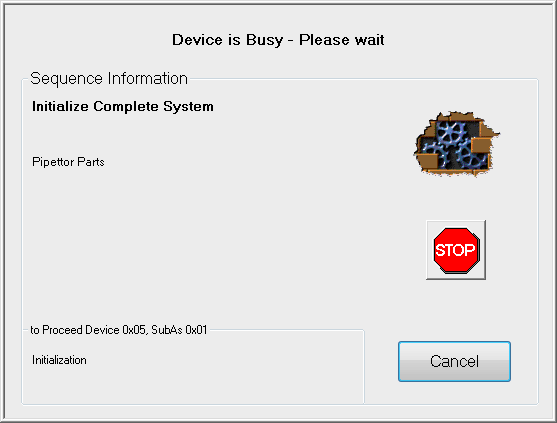
Task: Click the red STOP sign button
Action: click(456, 250)
